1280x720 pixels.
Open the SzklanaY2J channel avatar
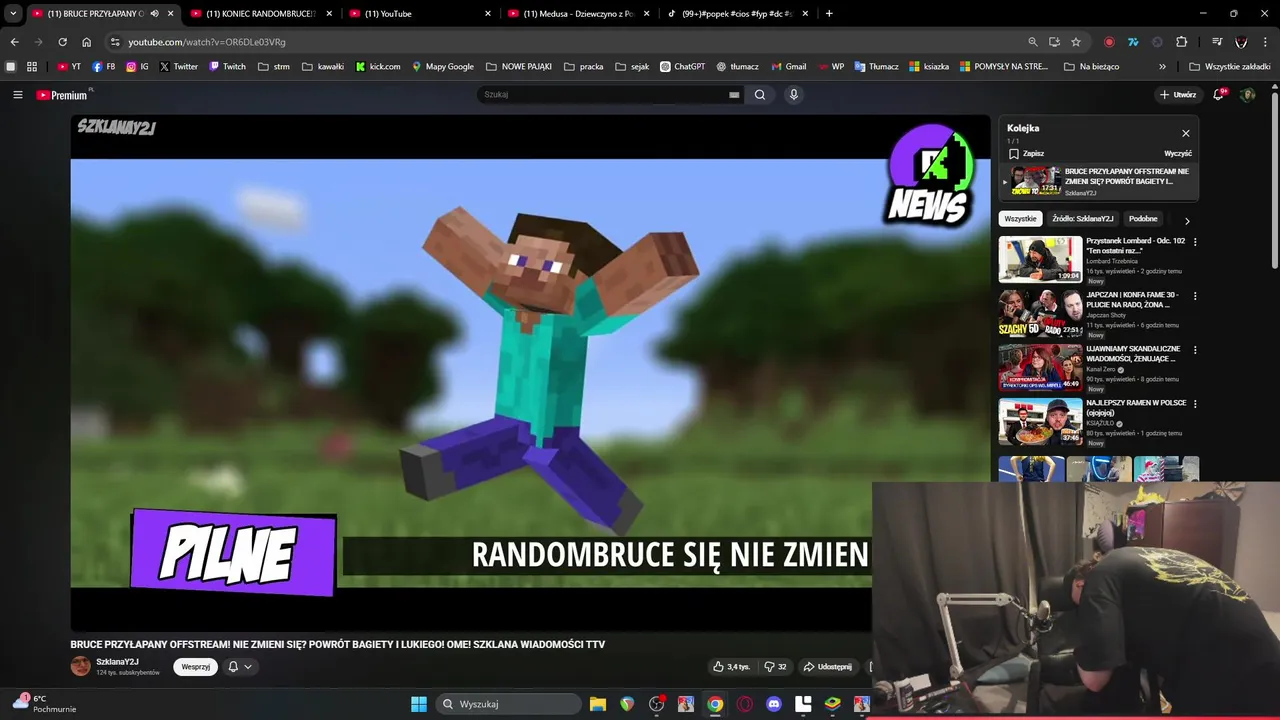(80, 666)
